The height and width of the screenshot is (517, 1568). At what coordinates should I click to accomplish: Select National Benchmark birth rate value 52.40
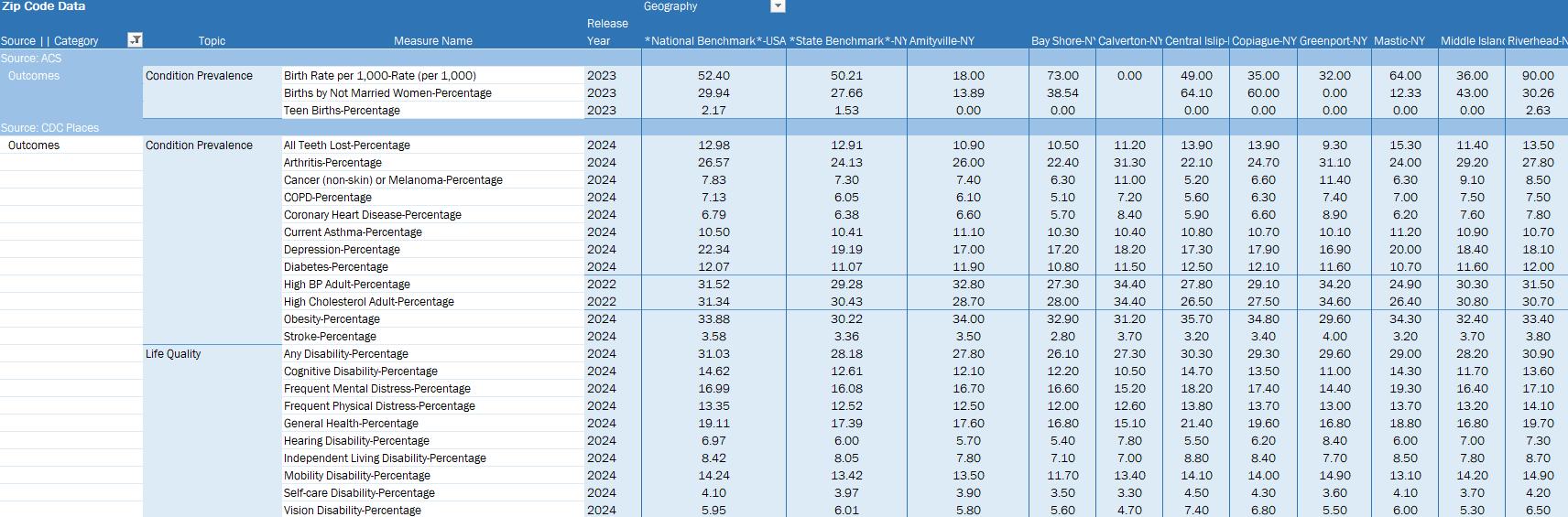click(x=713, y=76)
